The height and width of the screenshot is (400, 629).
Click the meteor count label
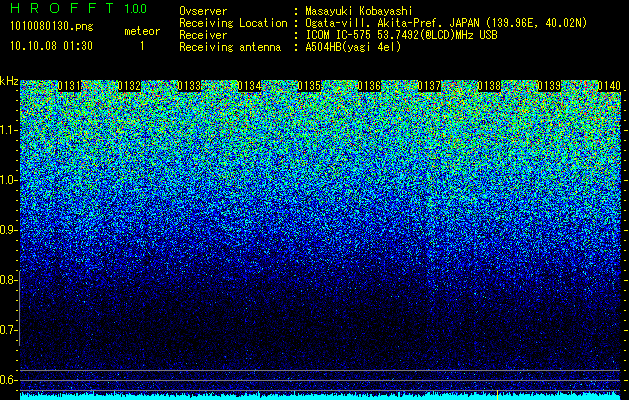pos(142,31)
